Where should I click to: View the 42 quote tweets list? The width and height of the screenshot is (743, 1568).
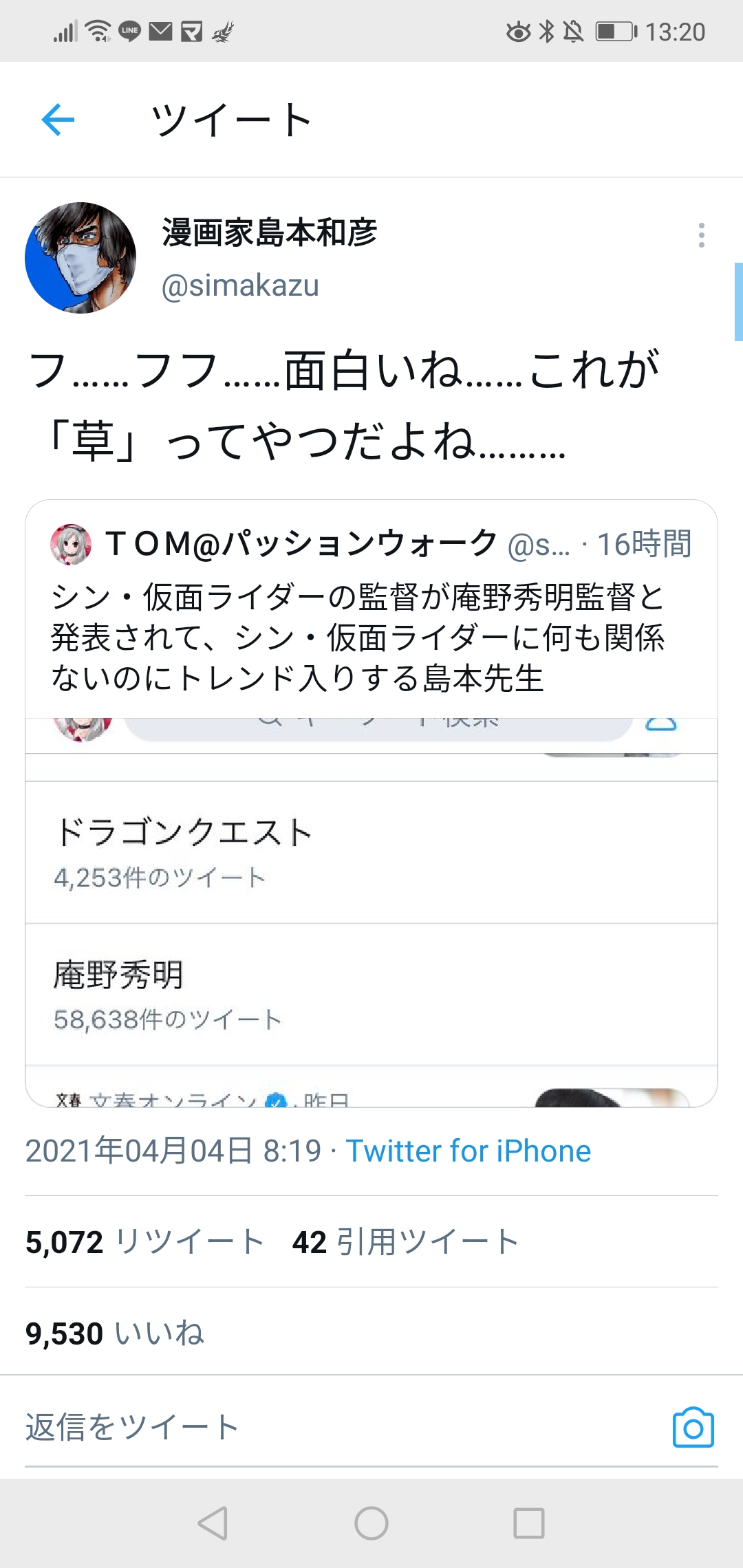click(x=405, y=1242)
